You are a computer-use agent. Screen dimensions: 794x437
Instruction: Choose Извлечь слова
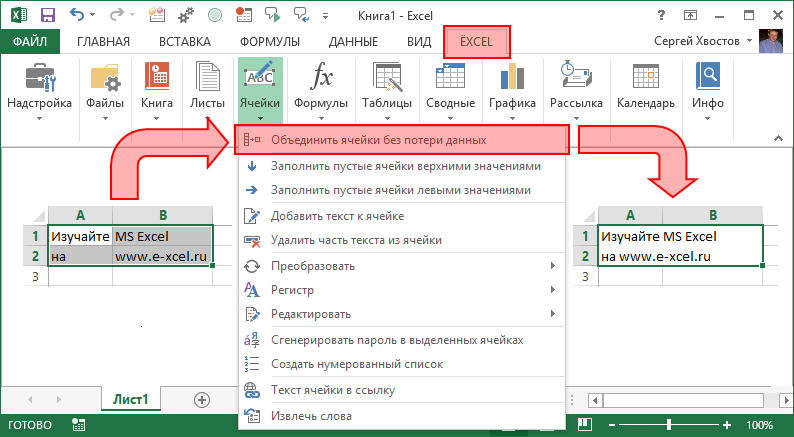402,416
